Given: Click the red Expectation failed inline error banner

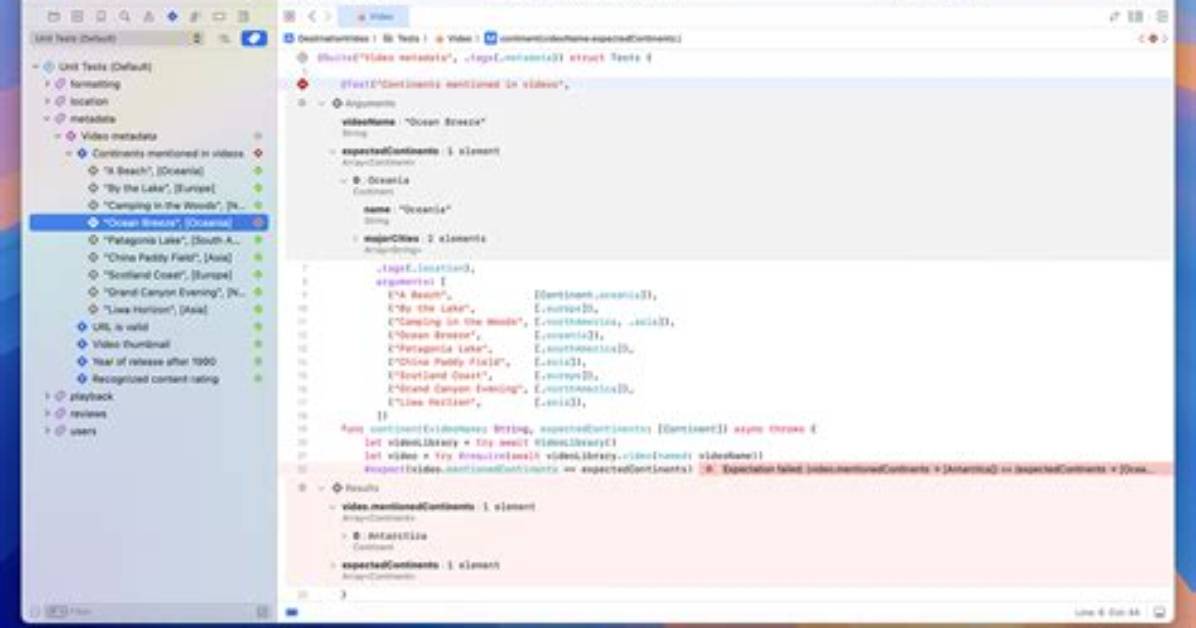Looking at the screenshot, I should [x=934, y=469].
